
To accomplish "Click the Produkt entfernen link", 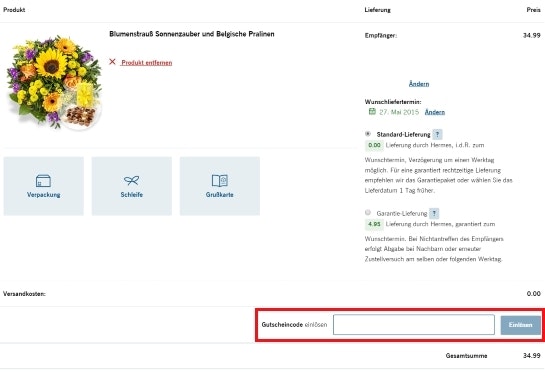I will tap(147, 63).
